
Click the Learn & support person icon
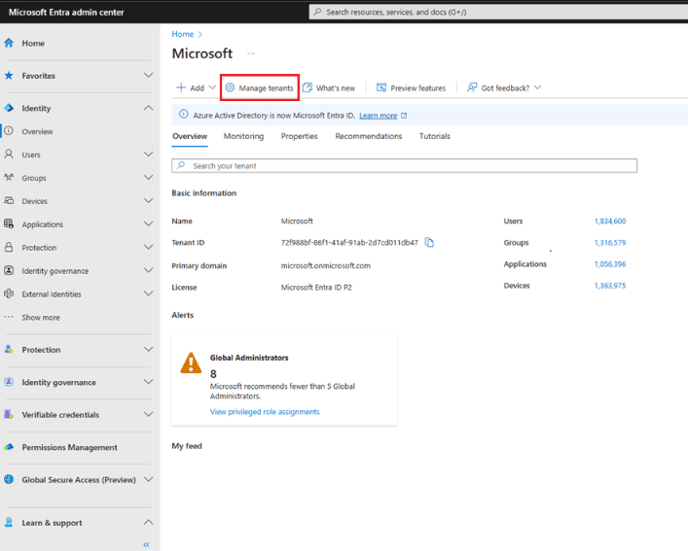[9, 522]
